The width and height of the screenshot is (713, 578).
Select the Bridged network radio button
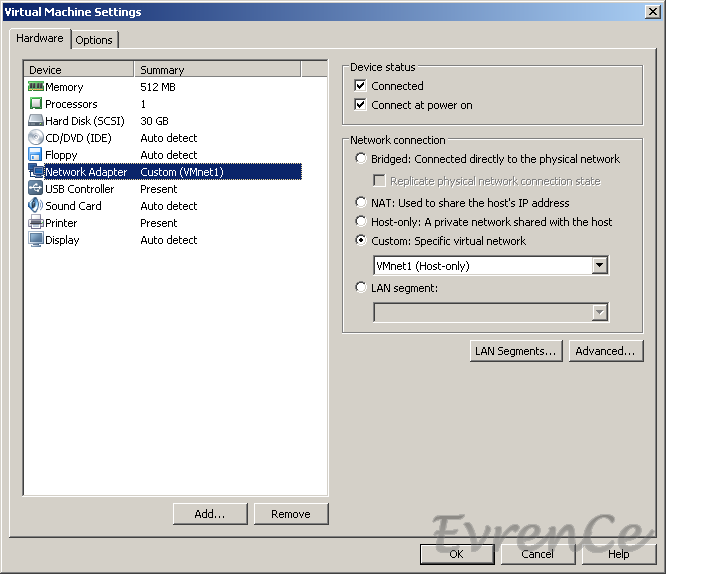[361, 159]
